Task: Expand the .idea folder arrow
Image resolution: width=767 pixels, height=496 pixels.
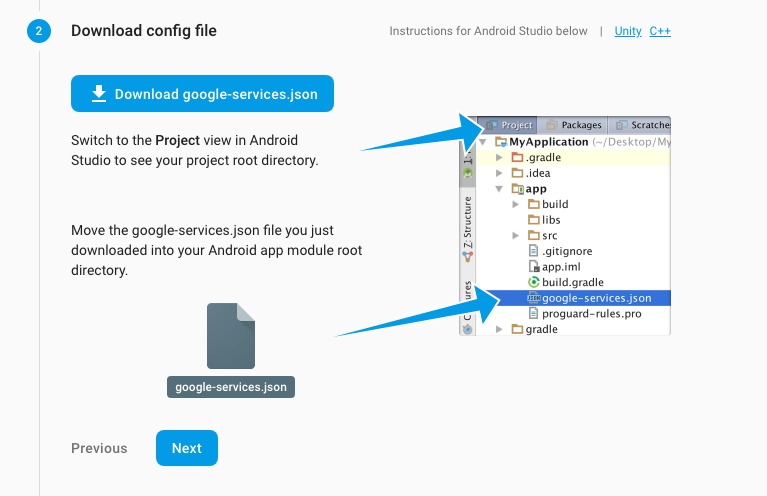Action: point(499,173)
